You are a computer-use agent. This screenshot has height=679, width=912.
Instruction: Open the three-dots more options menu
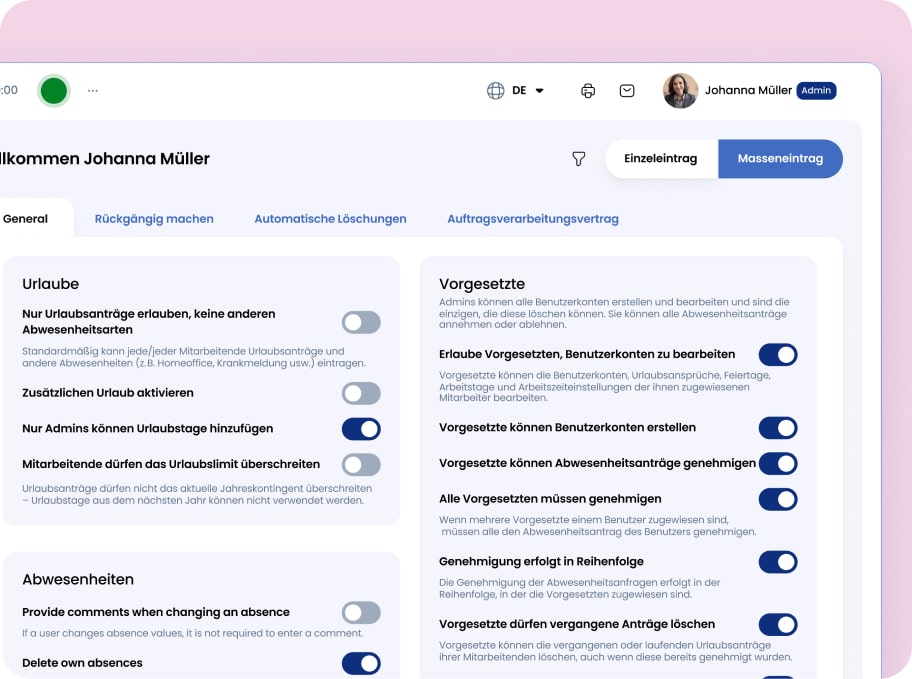93,91
